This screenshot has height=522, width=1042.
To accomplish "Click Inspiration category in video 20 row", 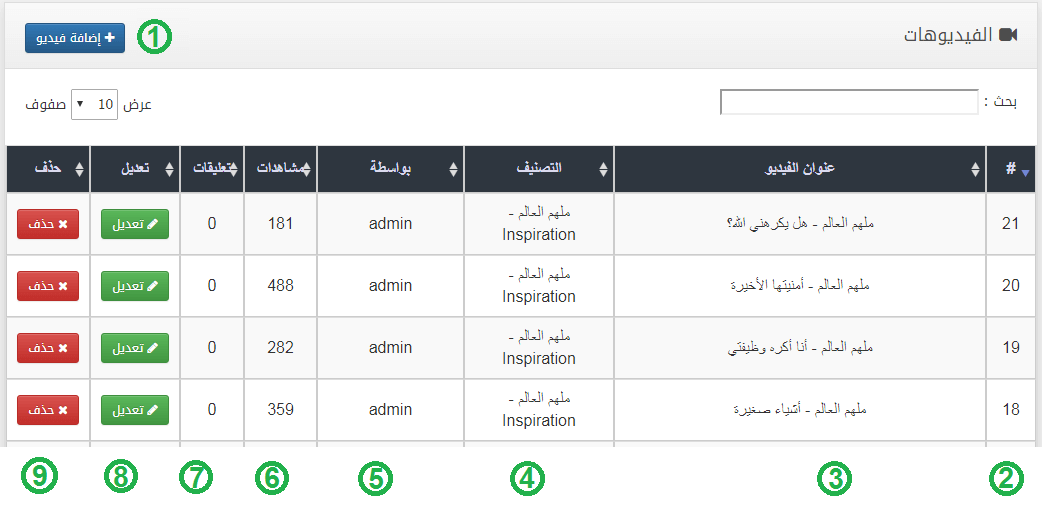I will (x=539, y=297).
